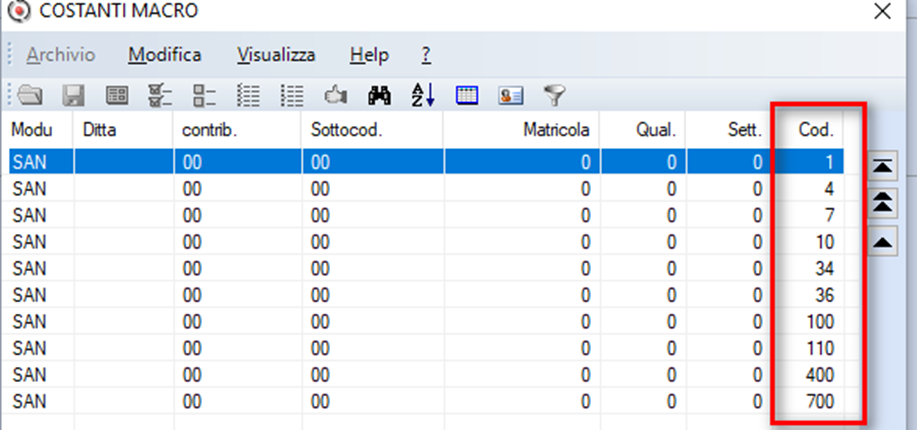The width and height of the screenshot is (917, 430).
Task: Click Qual. 0 in the Cod. 36 row
Action: point(671,295)
